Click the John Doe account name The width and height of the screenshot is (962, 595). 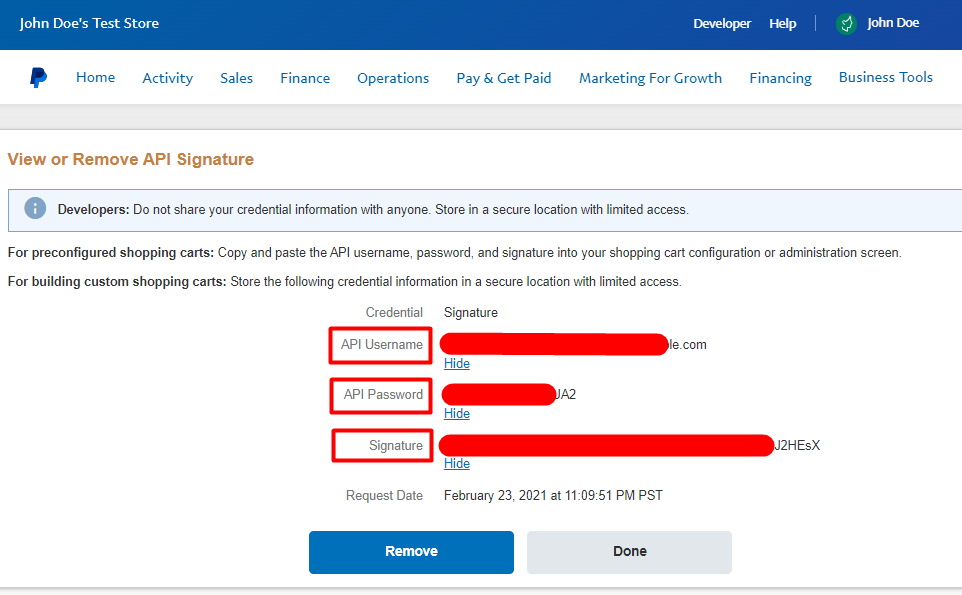(x=893, y=23)
